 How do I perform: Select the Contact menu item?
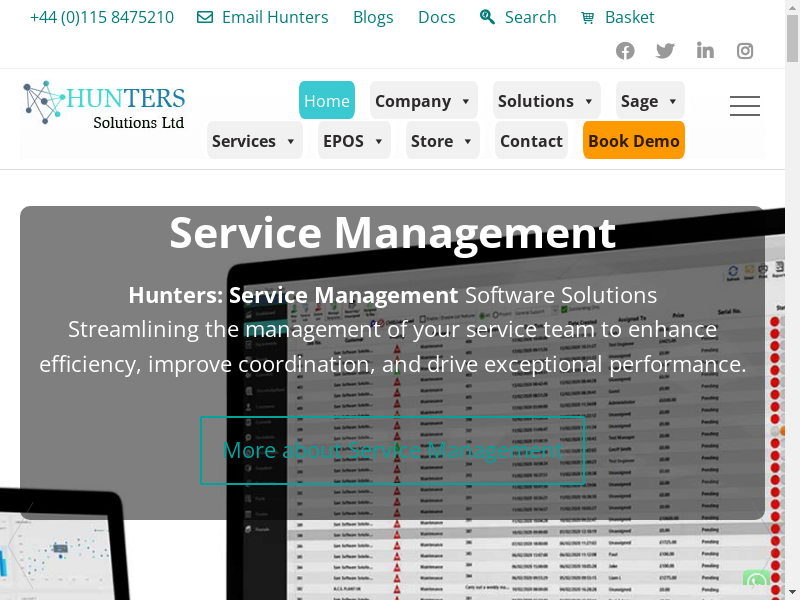point(531,141)
